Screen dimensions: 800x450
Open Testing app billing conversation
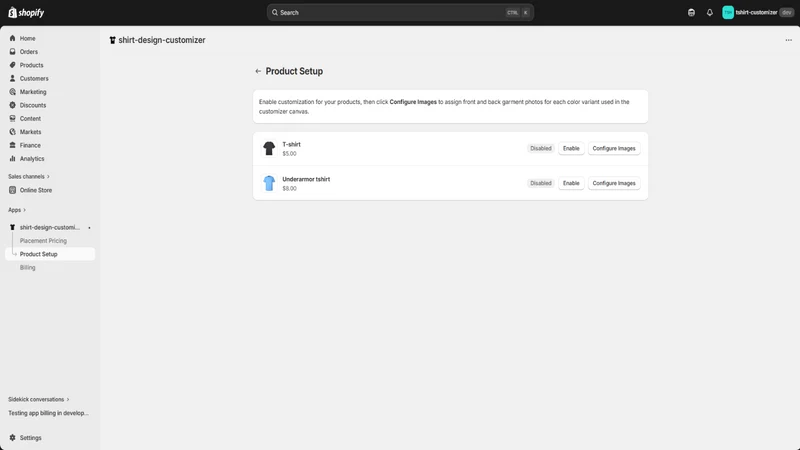click(48, 413)
